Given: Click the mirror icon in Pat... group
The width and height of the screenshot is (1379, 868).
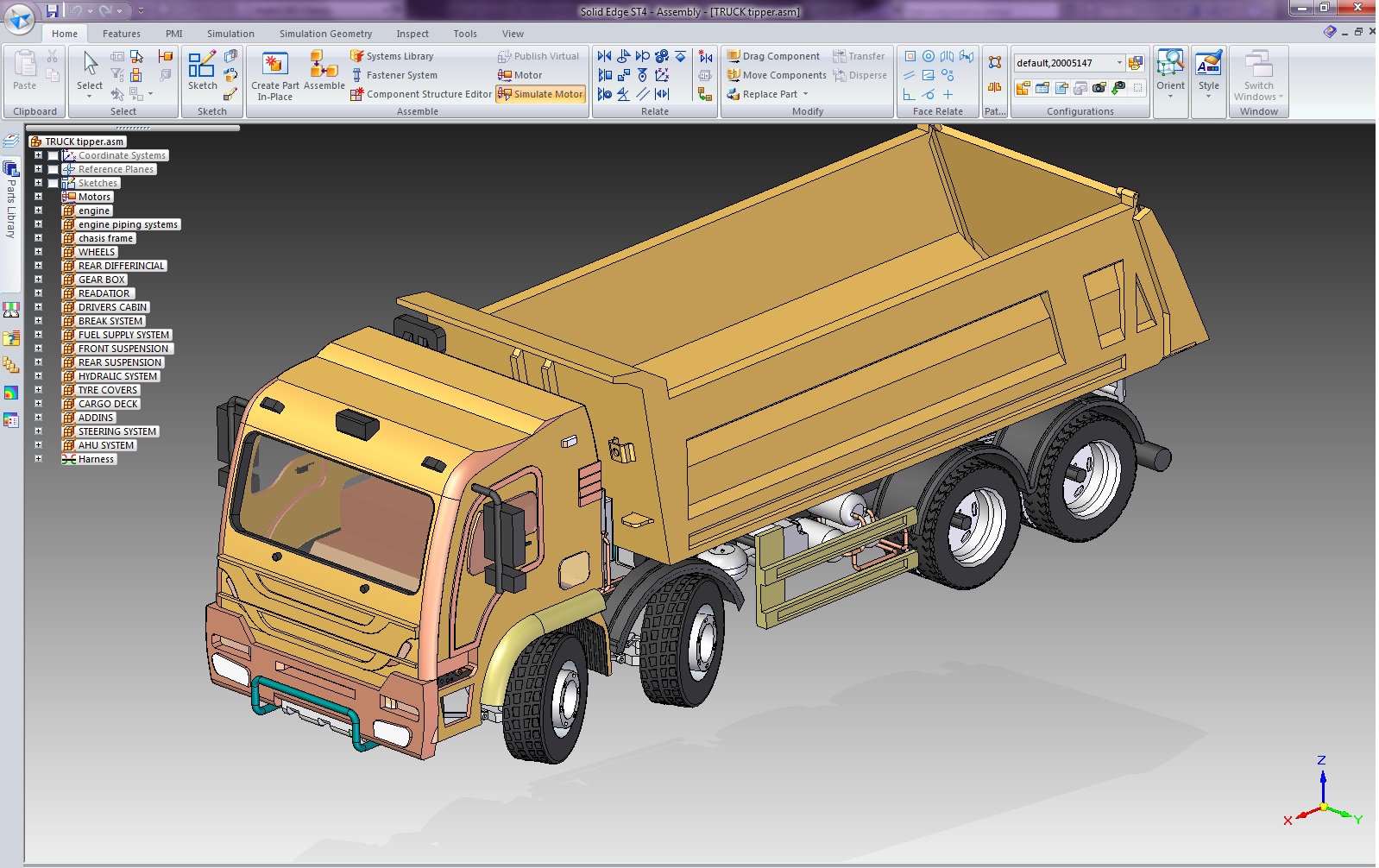Looking at the screenshot, I should click(995, 87).
